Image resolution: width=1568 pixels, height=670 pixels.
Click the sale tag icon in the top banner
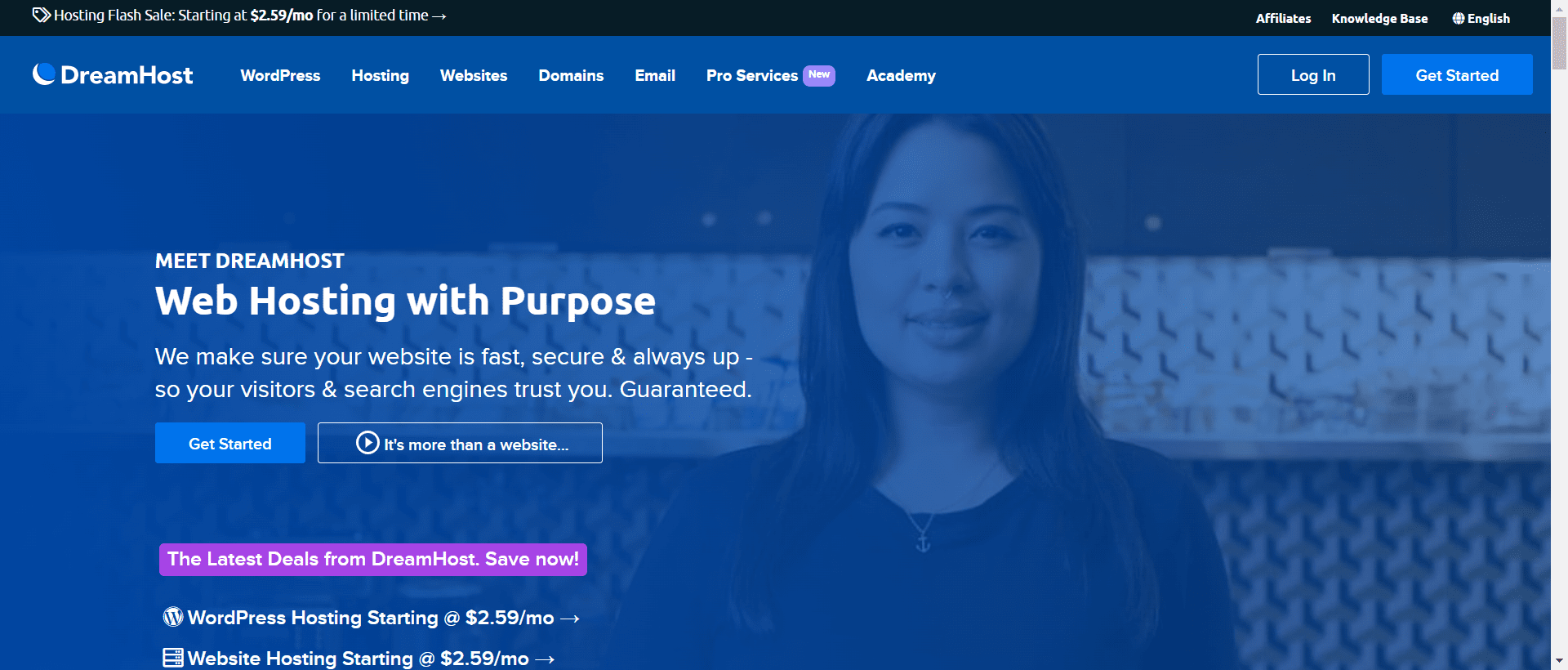coord(41,16)
